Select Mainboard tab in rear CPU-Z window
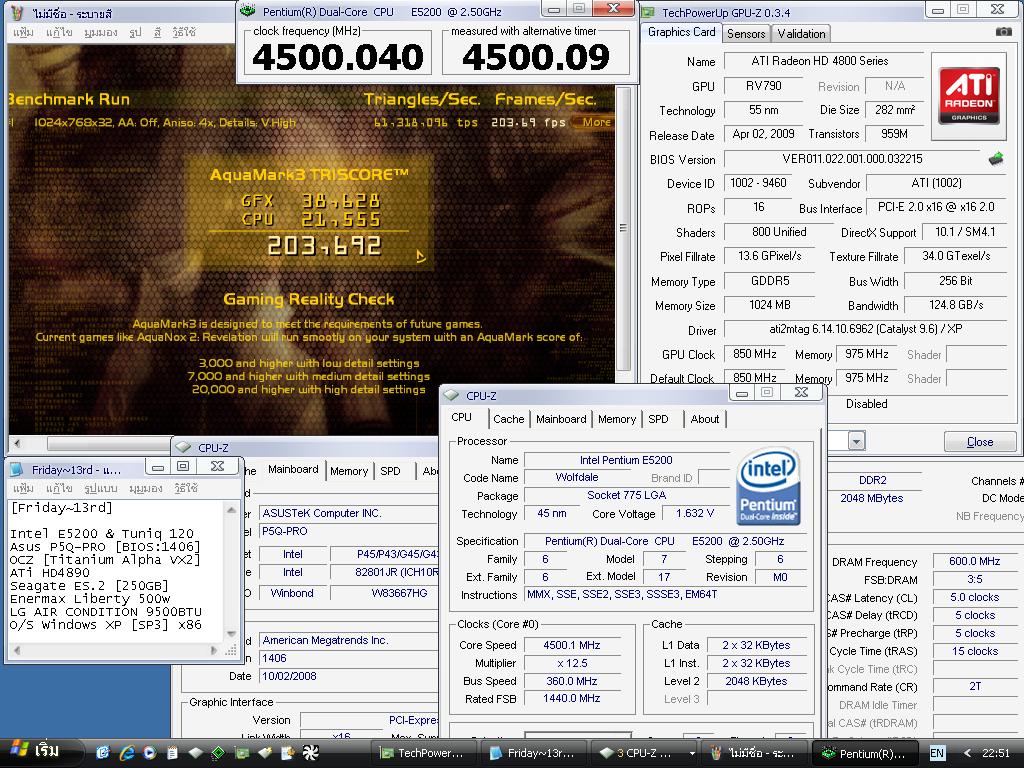The height and width of the screenshot is (768, 1024). point(293,469)
